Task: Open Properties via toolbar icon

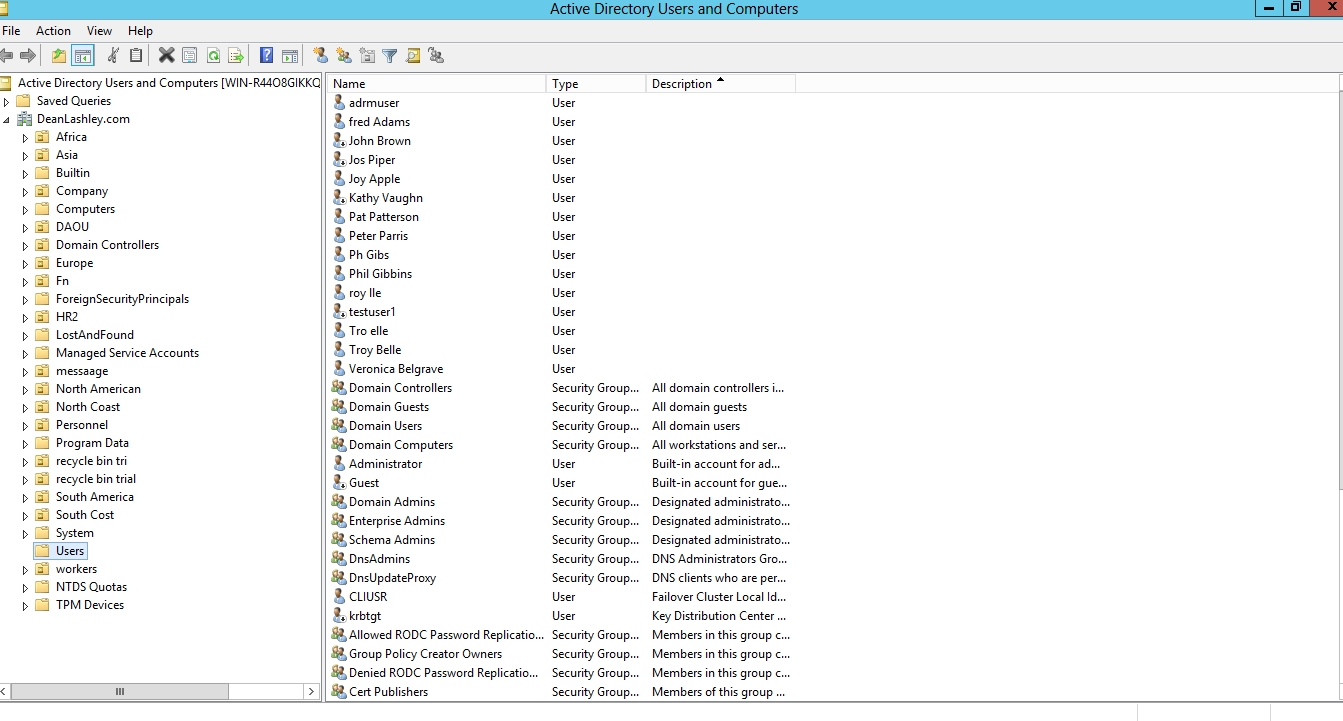Action: click(x=189, y=56)
